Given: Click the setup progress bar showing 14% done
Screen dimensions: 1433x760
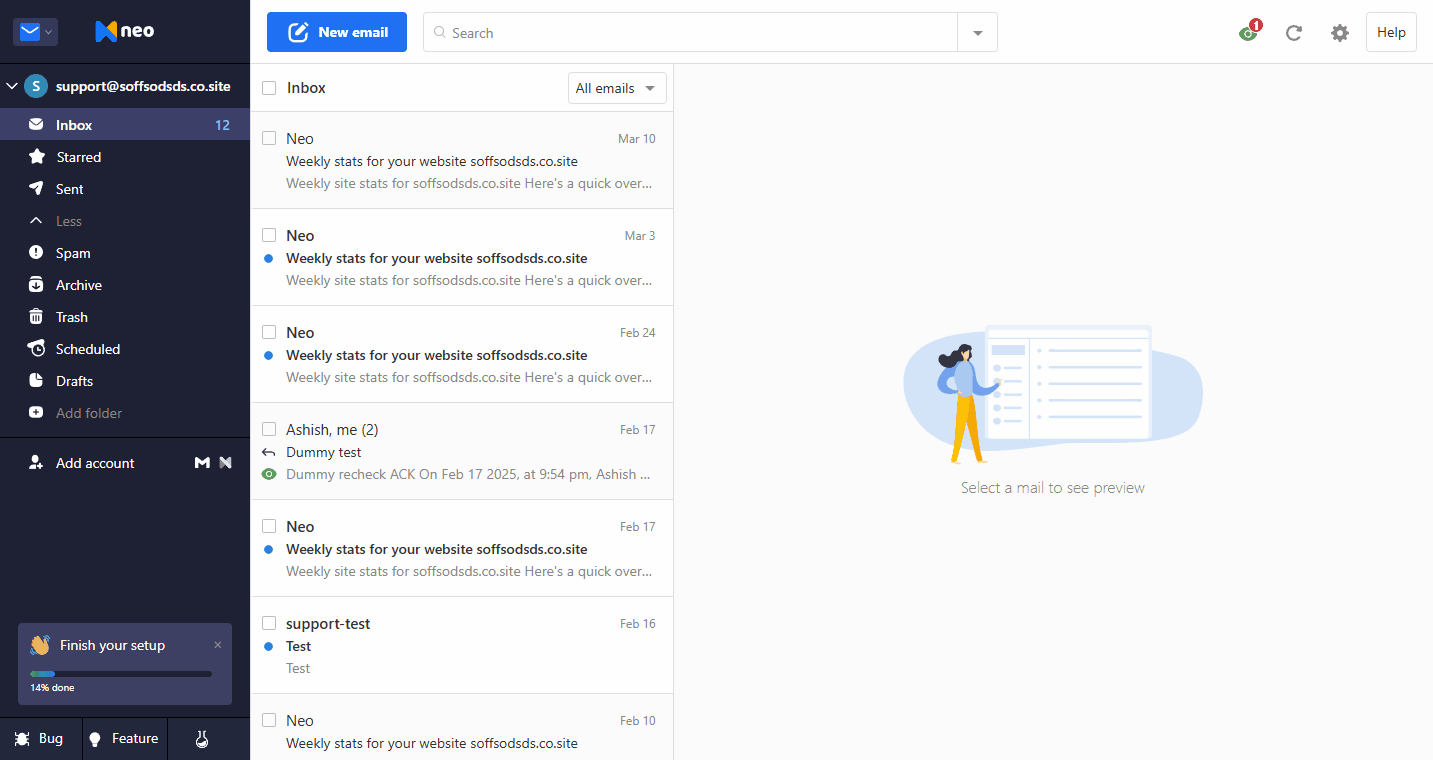Looking at the screenshot, I should click(121, 674).
